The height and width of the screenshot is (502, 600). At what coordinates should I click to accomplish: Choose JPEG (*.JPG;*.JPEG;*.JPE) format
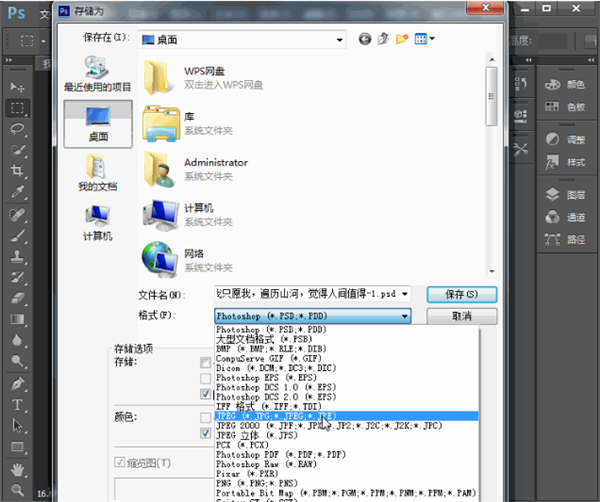[x=346, y=416]
